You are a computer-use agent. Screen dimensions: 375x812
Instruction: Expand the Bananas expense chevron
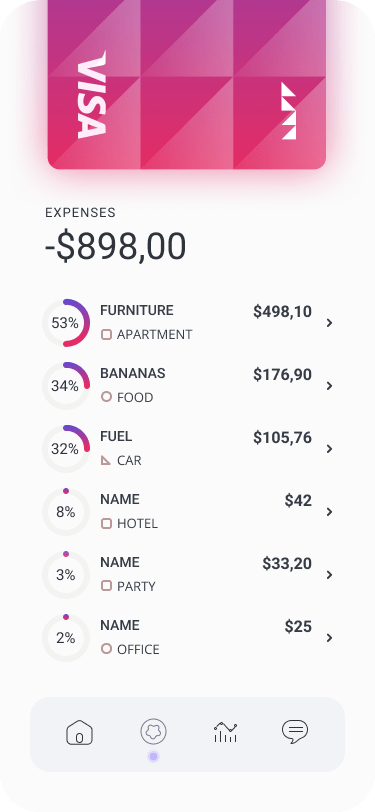point(329,386)
